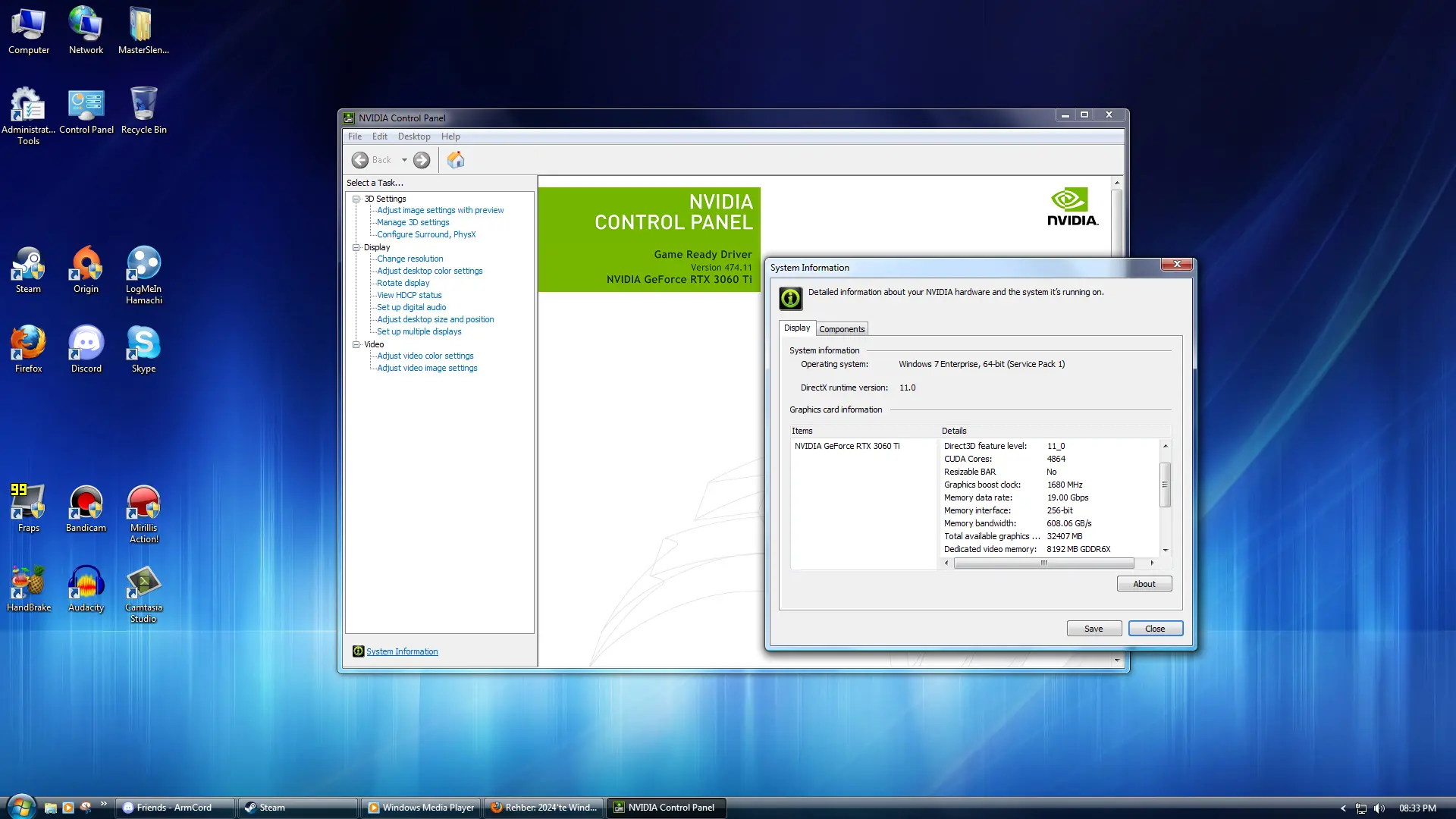Click the Save button
The image size is (1456, 819).
pos(1094,629)
